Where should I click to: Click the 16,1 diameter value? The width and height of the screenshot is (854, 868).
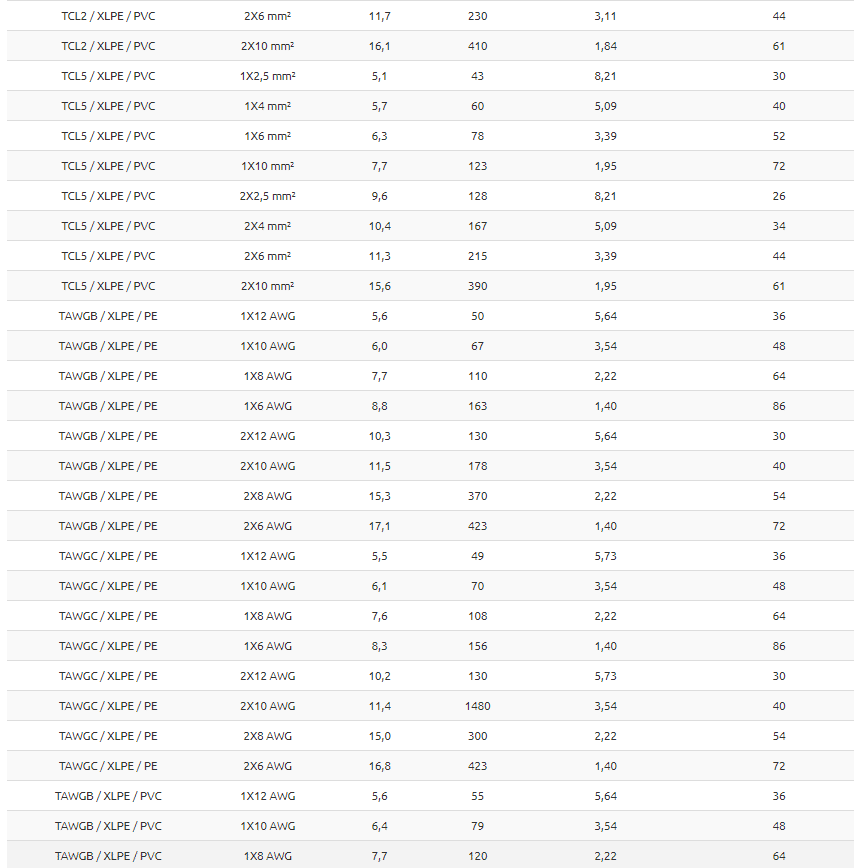tap(379, 46)
